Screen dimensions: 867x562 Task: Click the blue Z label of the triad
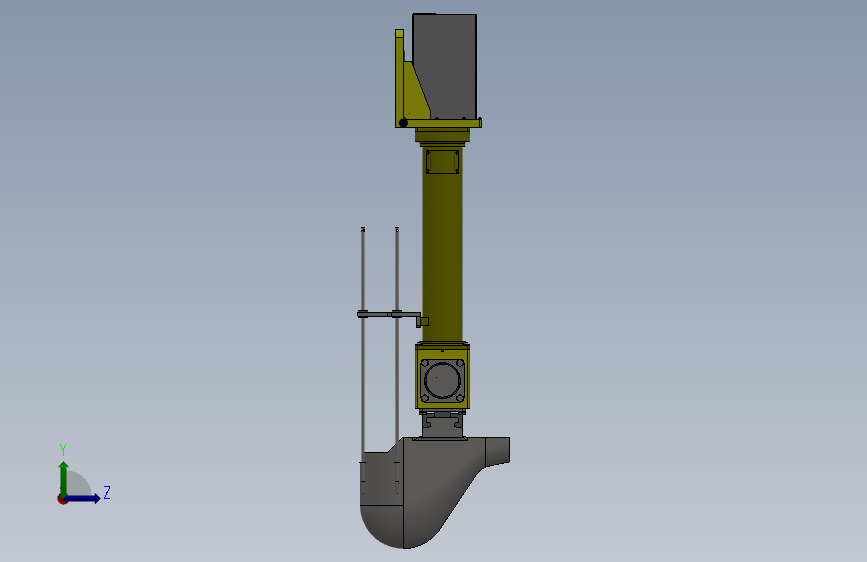107,492
